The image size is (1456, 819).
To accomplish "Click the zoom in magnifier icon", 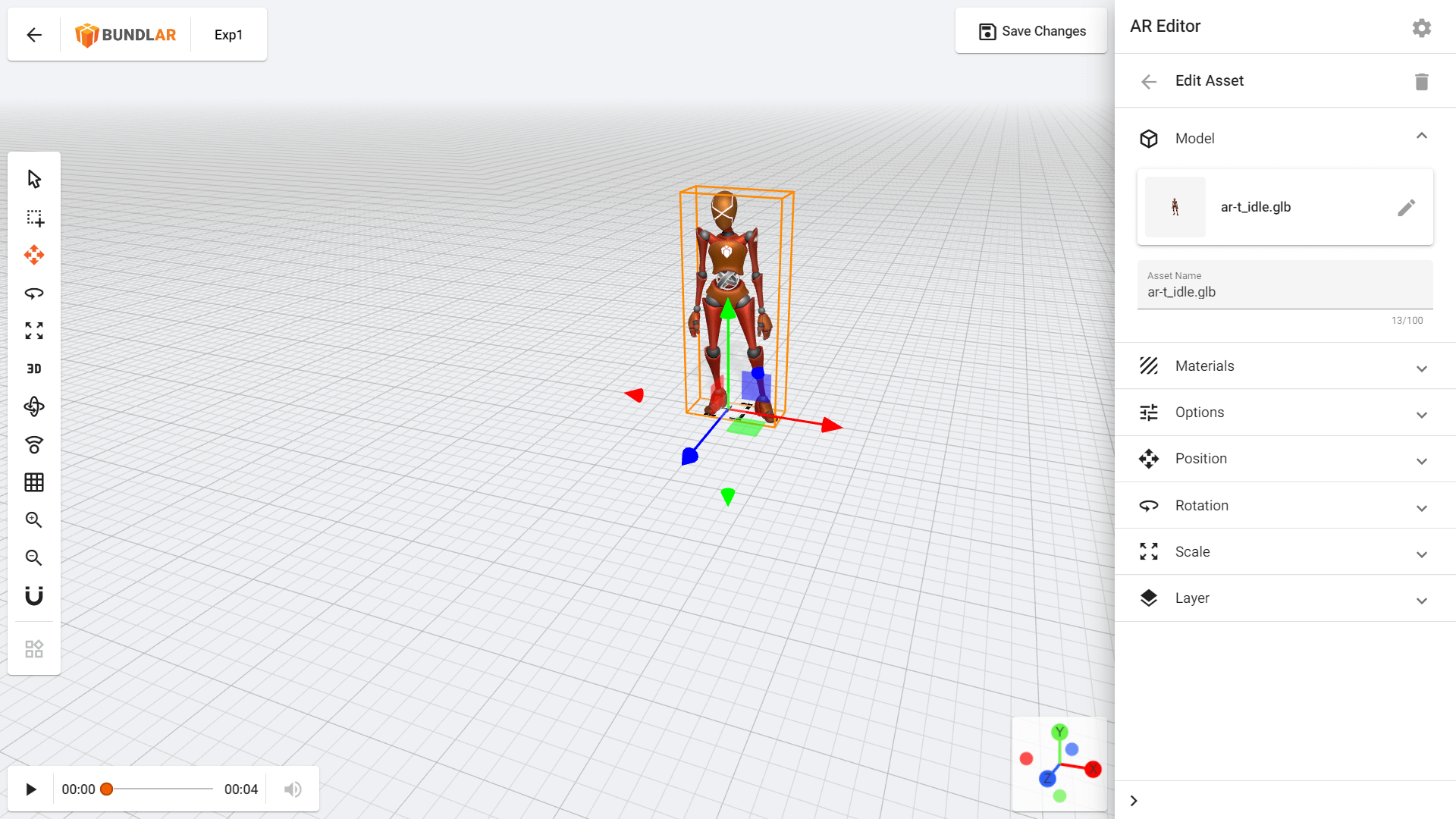I will click(x=34, y=520).
